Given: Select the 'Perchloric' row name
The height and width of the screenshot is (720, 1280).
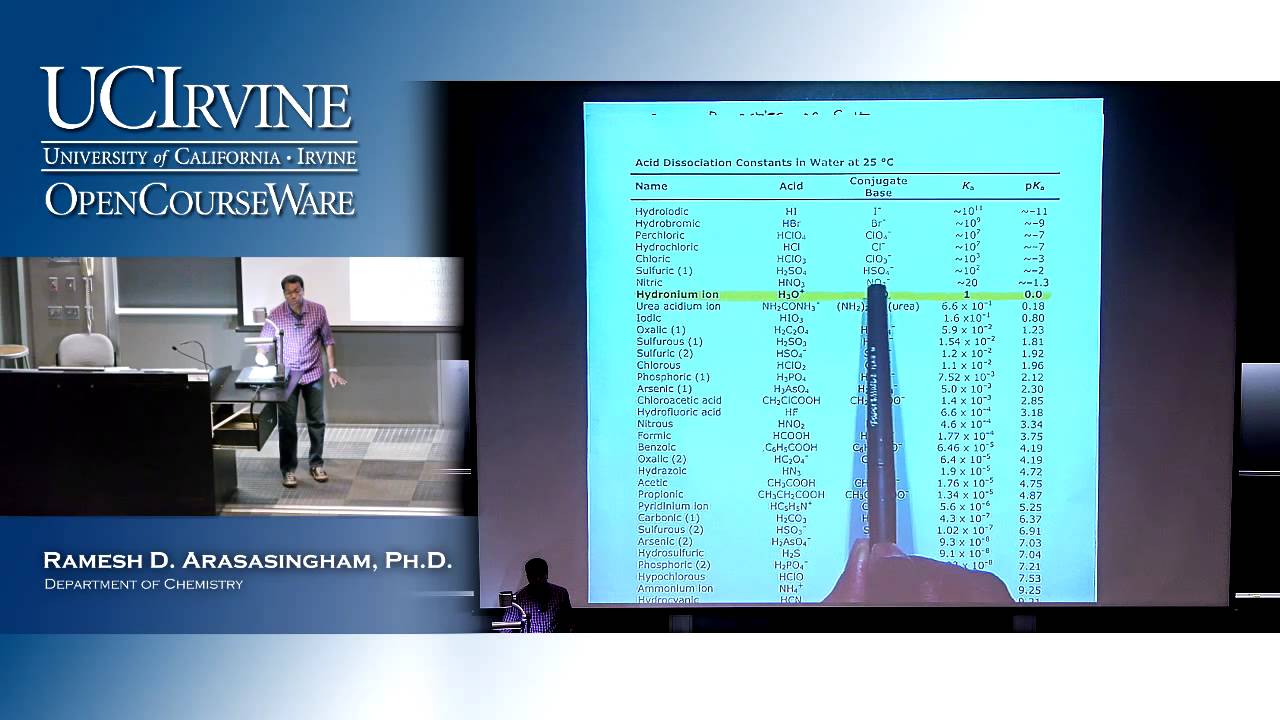Looking at the screenshot, I should pos(661,235).
